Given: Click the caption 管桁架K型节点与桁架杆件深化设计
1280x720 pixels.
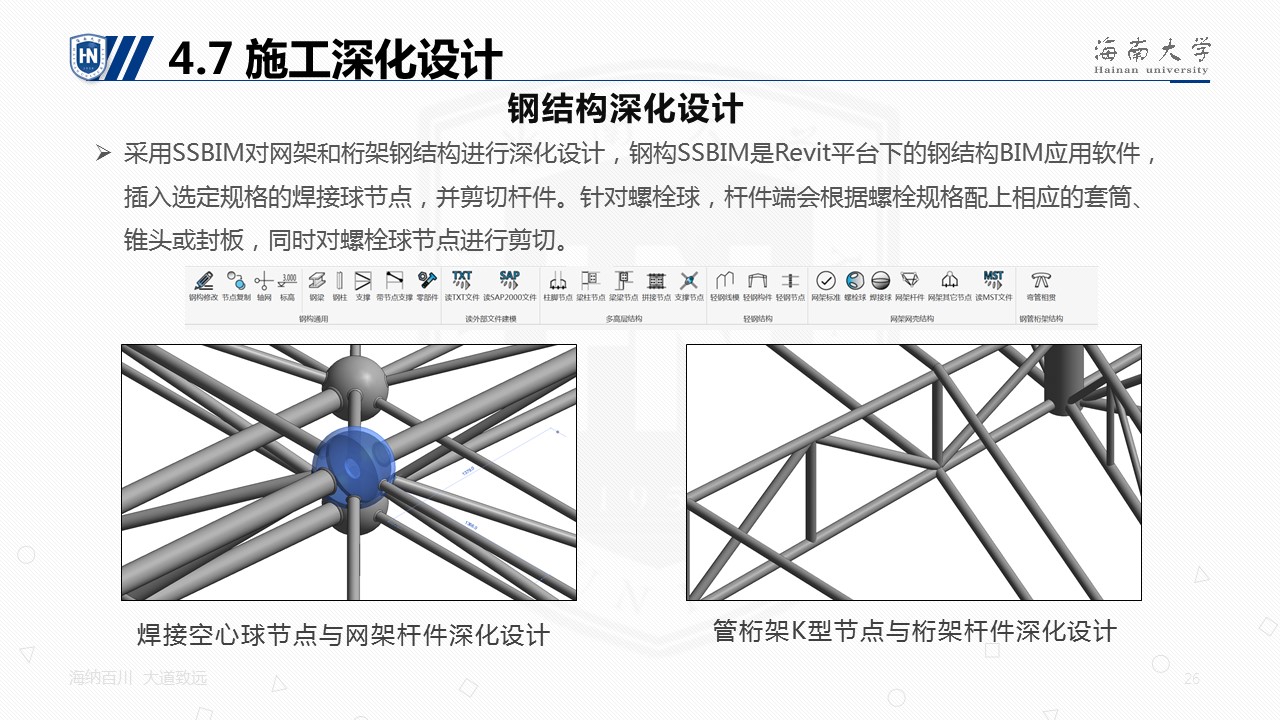Looking at the screenshot, I should tap(915, 631).
